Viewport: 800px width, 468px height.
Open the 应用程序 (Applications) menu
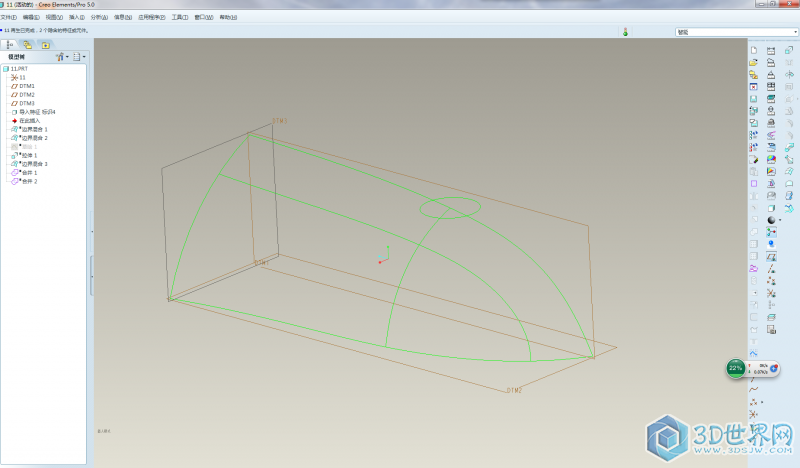(152, 17)
